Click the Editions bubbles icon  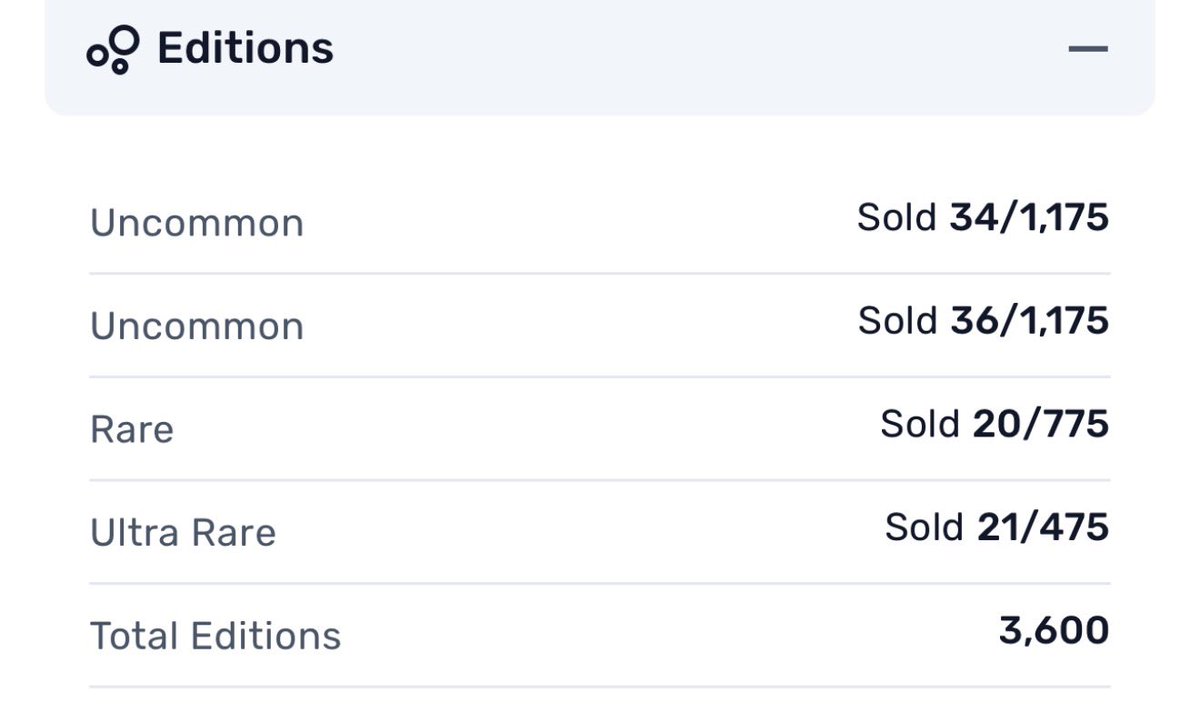click(x=112, y=50)
